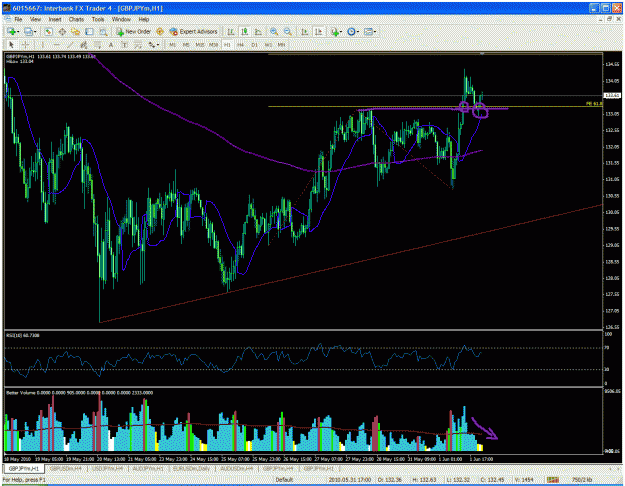Screen dimensions: 625x486
Task: Click the New Order button
Action: coord(134,31)
